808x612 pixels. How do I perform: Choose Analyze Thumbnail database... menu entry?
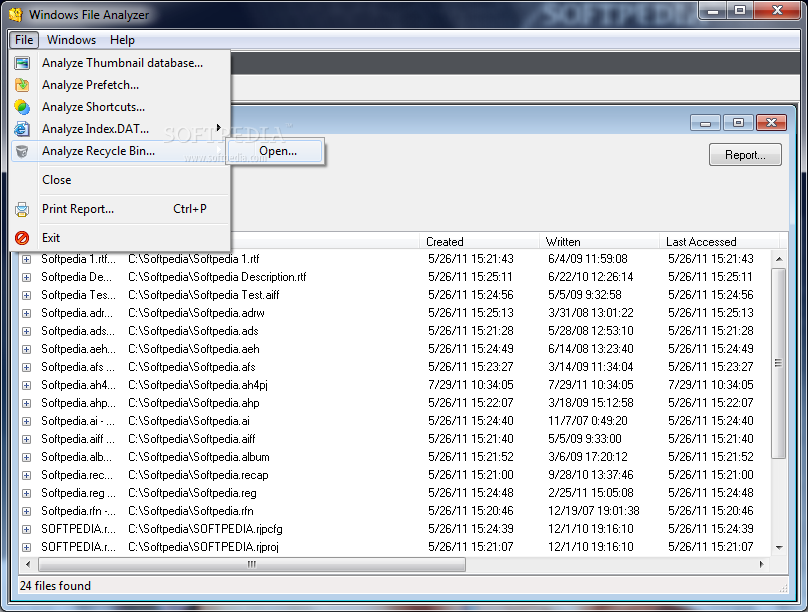click(x=120, y=63)
